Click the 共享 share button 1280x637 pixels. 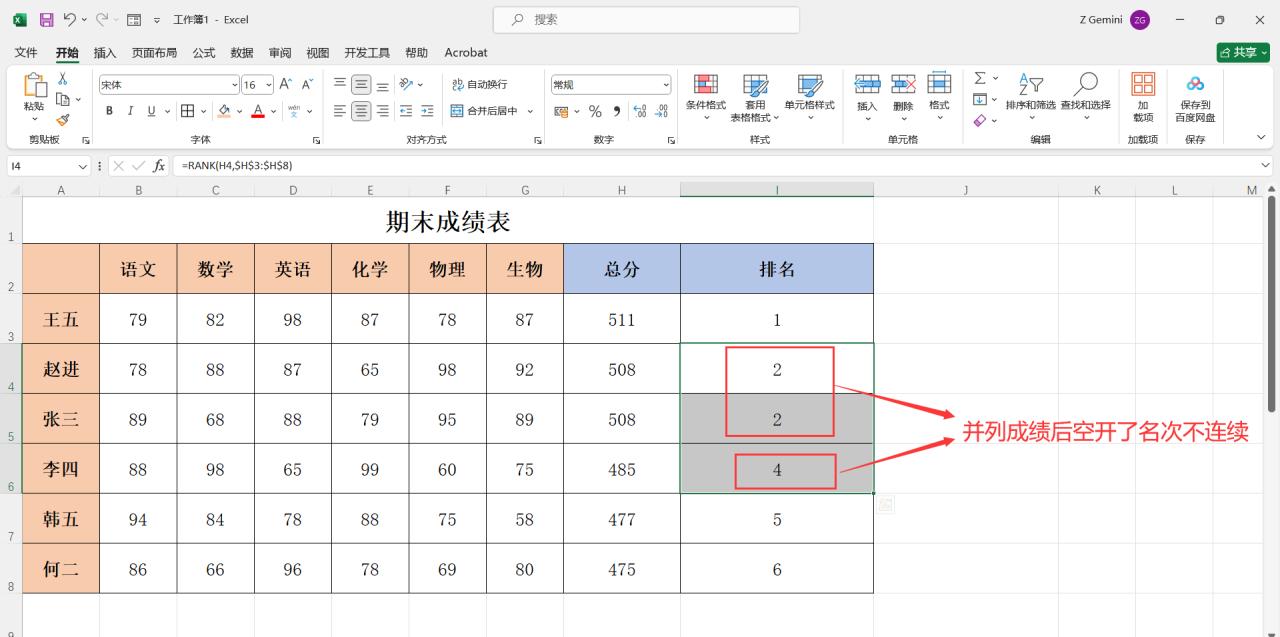point(1243,52)
